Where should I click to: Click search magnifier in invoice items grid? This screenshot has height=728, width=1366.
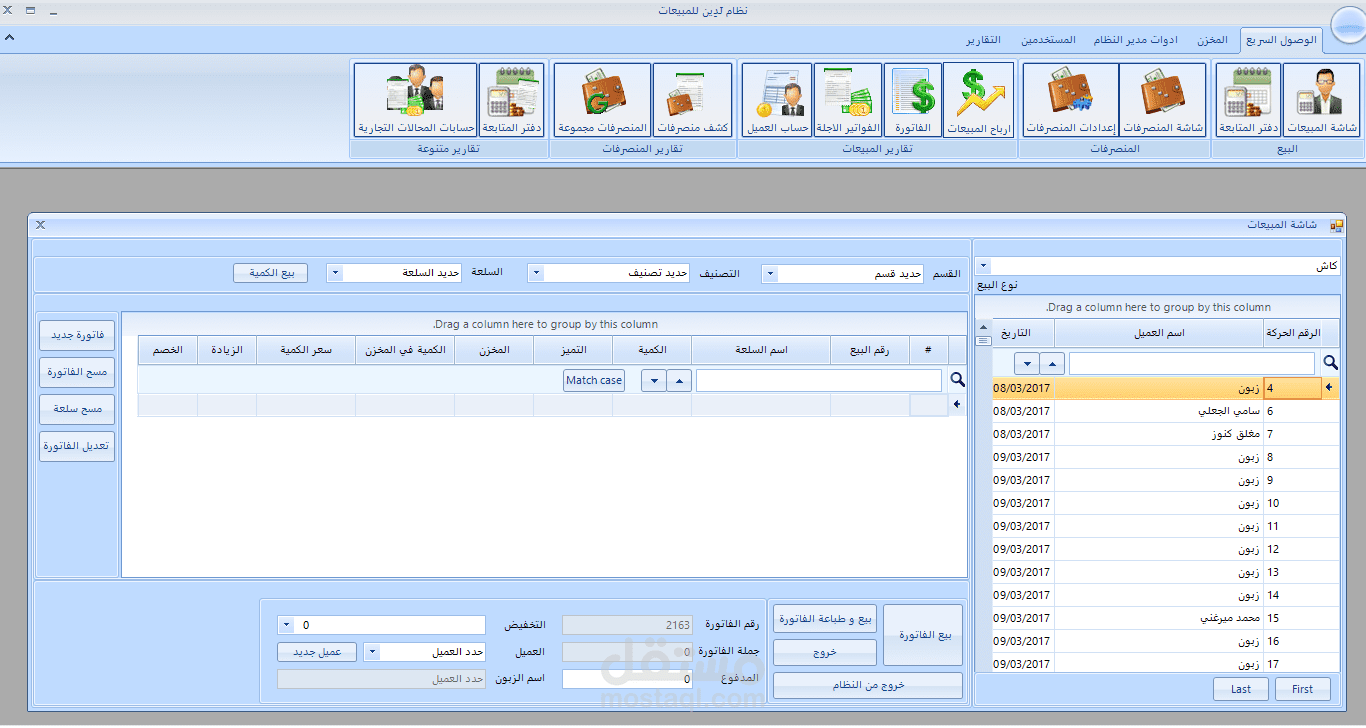point(957,380)
